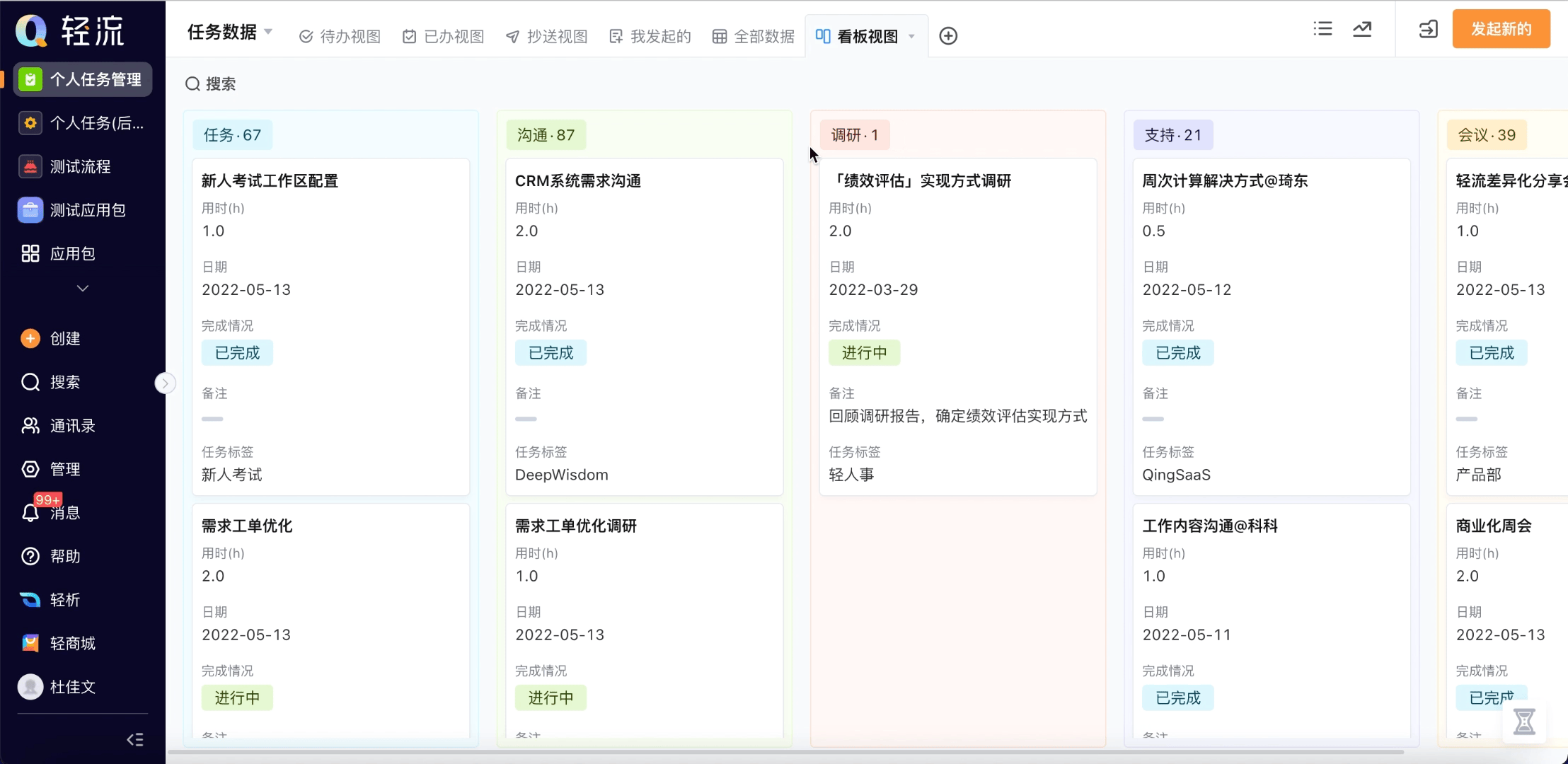Expand sidebar panel arrow handle
The width and height of the screenshot is (1568, 764).
pyautogui.click(x=165, y=383)
